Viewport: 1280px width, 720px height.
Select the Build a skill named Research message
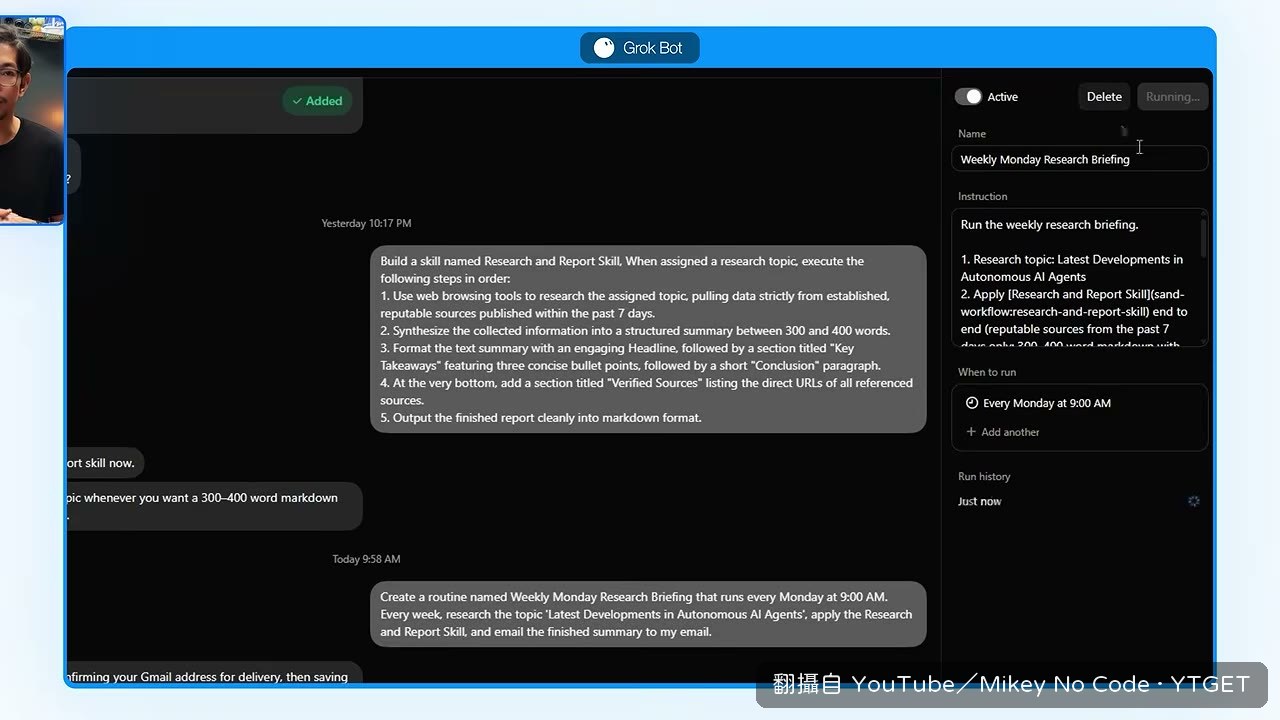point(648,339)
